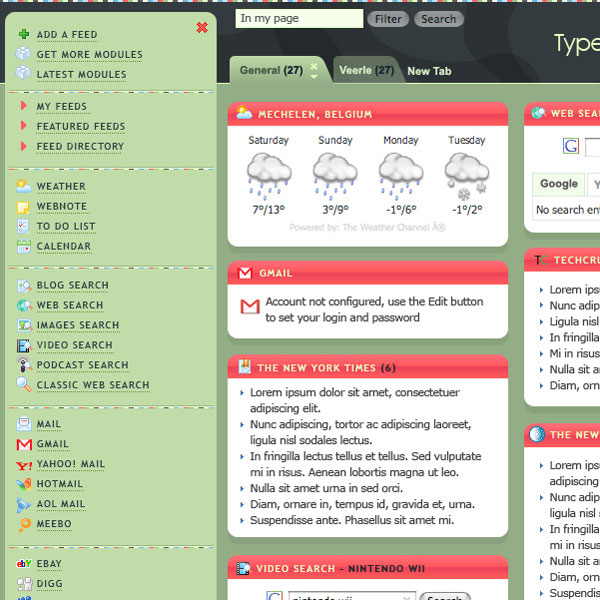This screenshot has width=600, height=600.
Task: Click the Classic Web Search magnifier icon
Action: [24, 384]
